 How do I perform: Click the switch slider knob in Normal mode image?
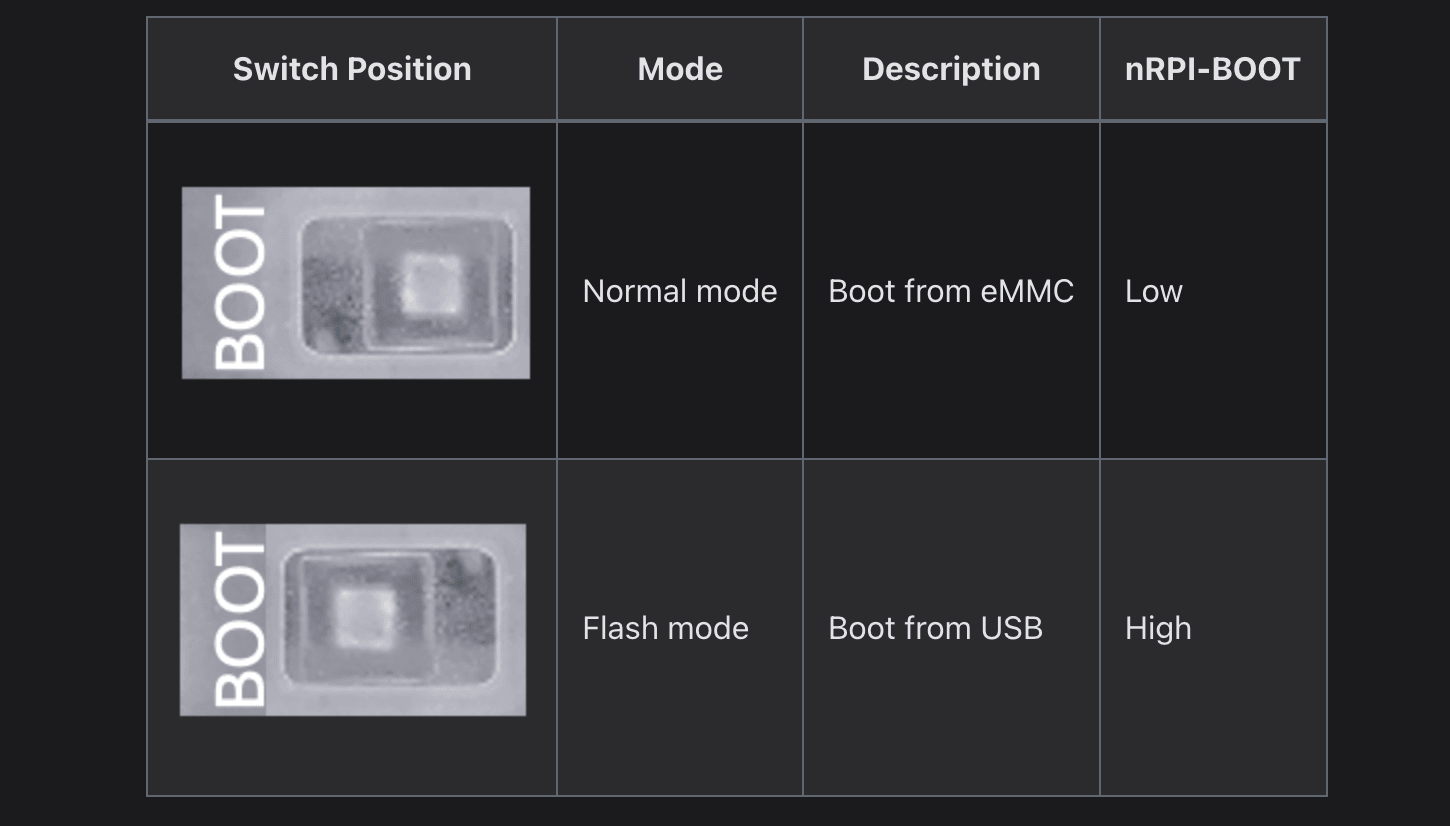[432, 284]
